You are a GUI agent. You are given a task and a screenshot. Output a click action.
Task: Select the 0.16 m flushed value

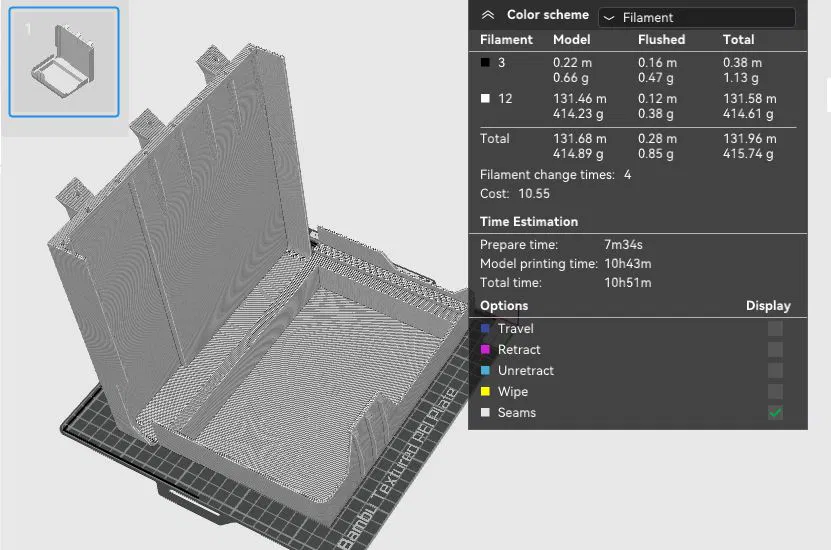[x=657, y=63]
